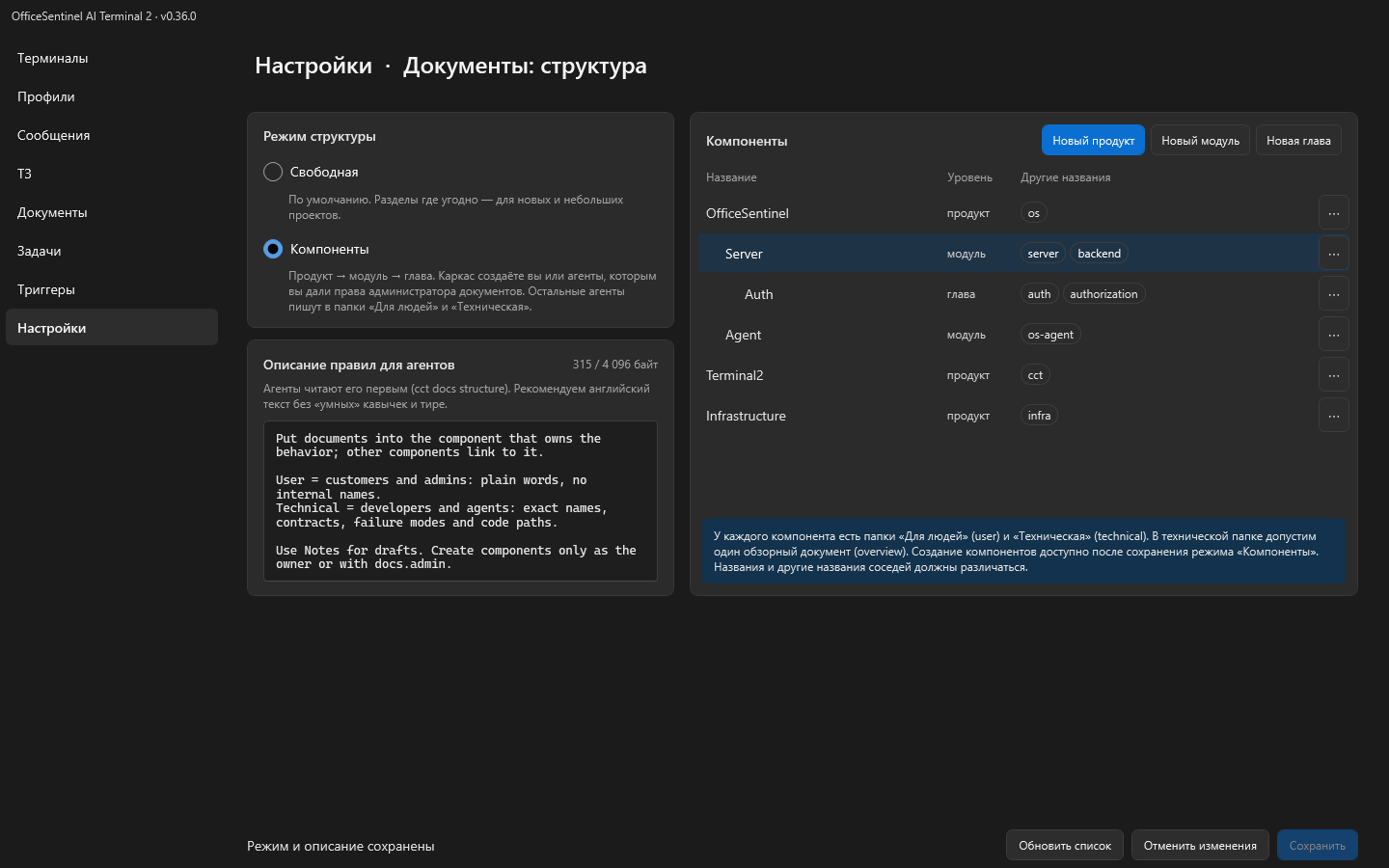The image size is (1389, 868).
Task: Click the Название column header
Action: coord(731,177)
